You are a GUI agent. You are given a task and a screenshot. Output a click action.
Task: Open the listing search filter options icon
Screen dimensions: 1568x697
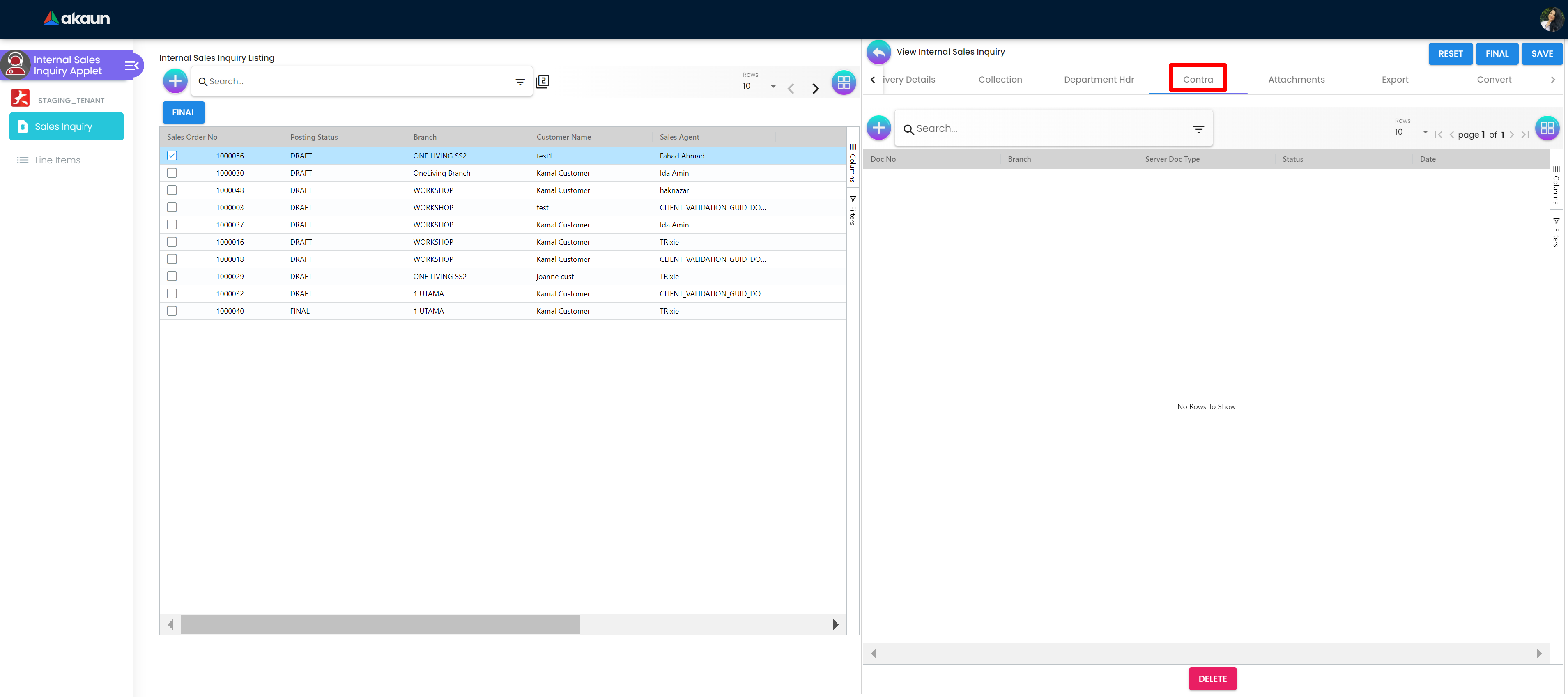(x=520, y=82)
